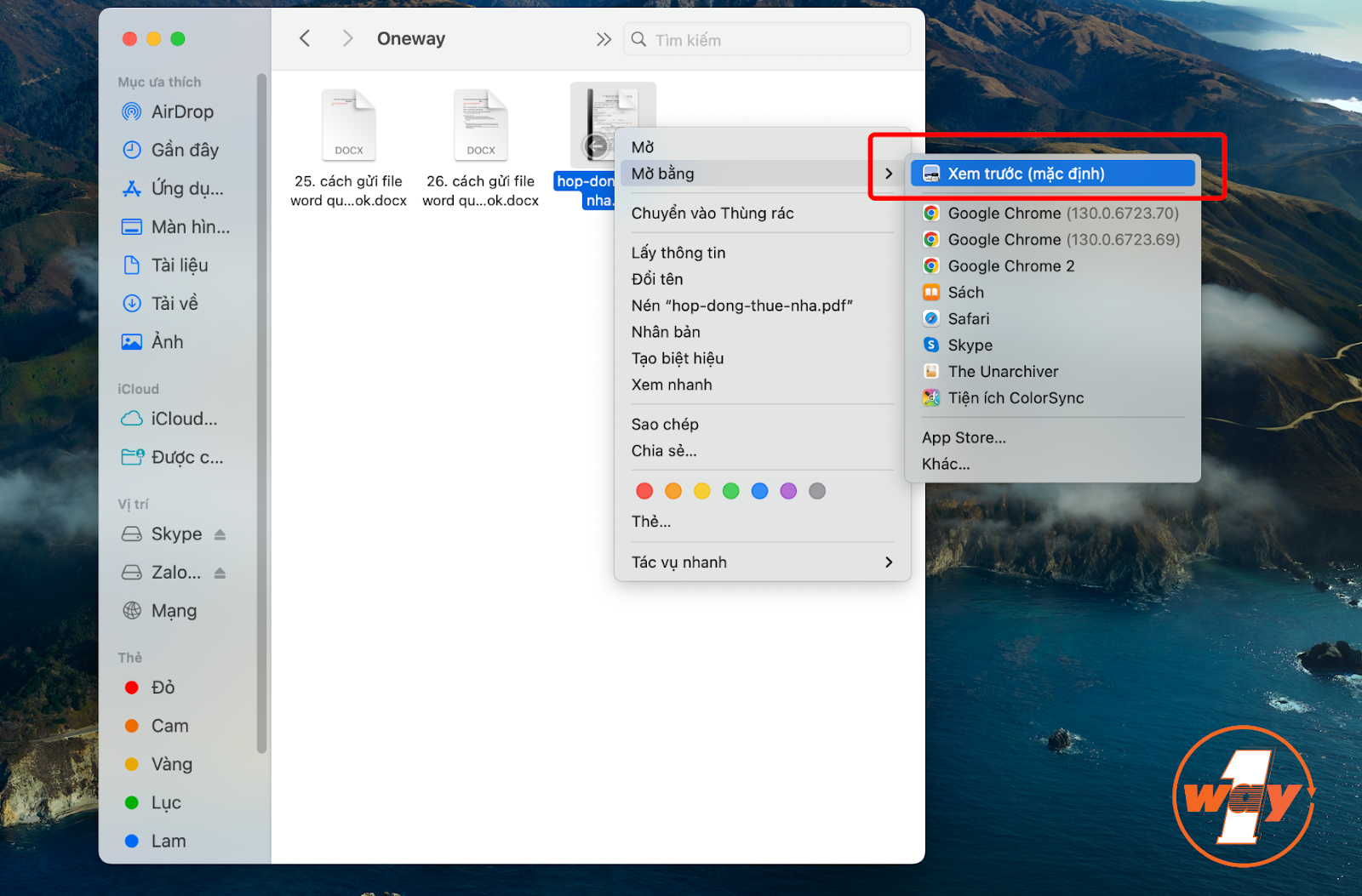
Task: Choose Thẻ... in context menu
Action: (762, 522)
